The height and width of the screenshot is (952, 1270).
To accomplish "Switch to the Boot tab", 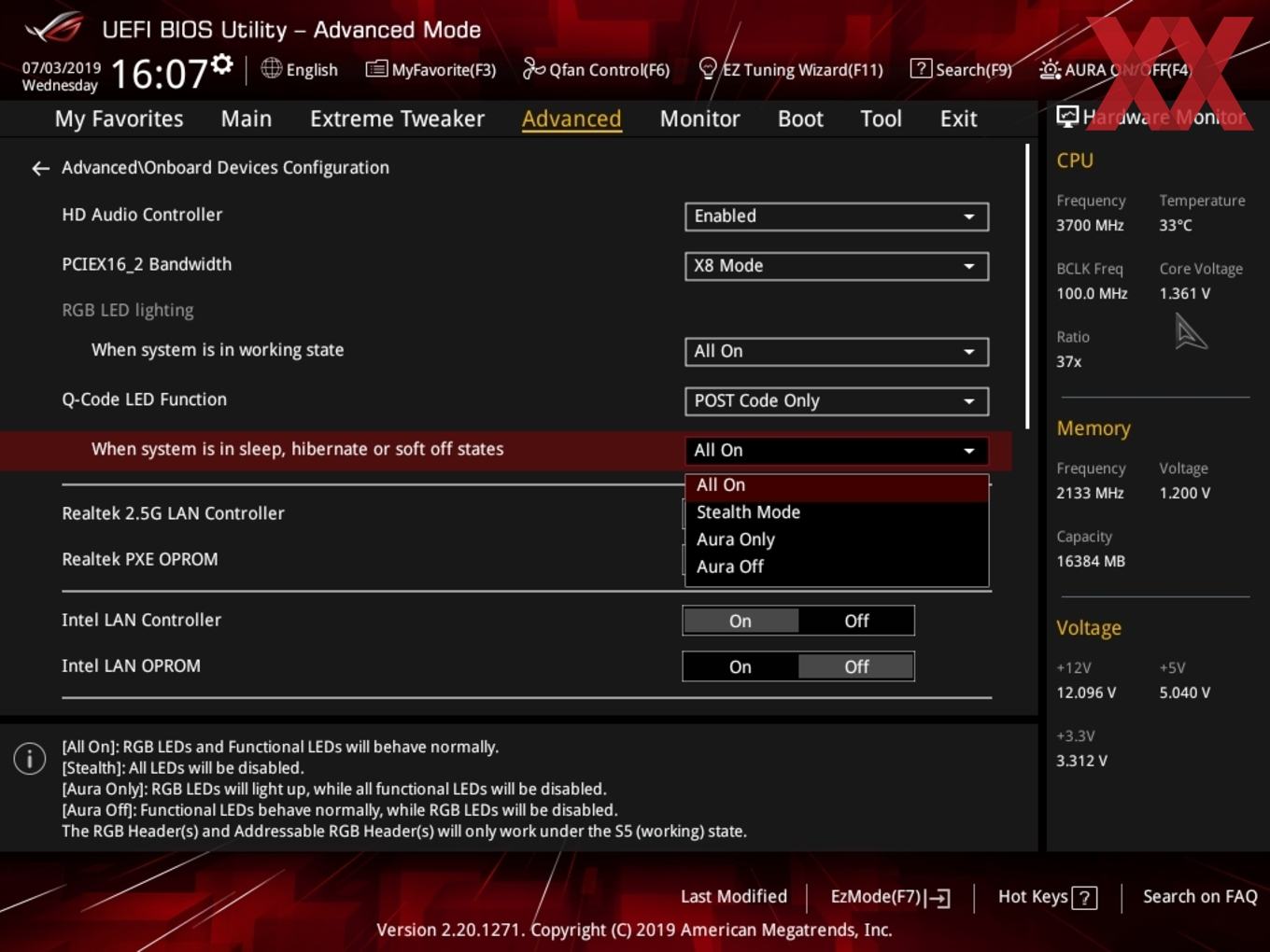I will [x=800, y=119].
